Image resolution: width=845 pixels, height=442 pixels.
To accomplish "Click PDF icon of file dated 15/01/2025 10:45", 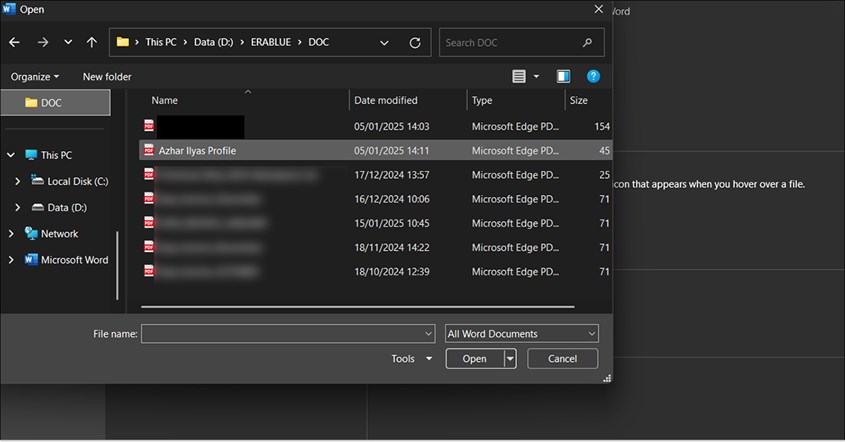I will (149, 223).
